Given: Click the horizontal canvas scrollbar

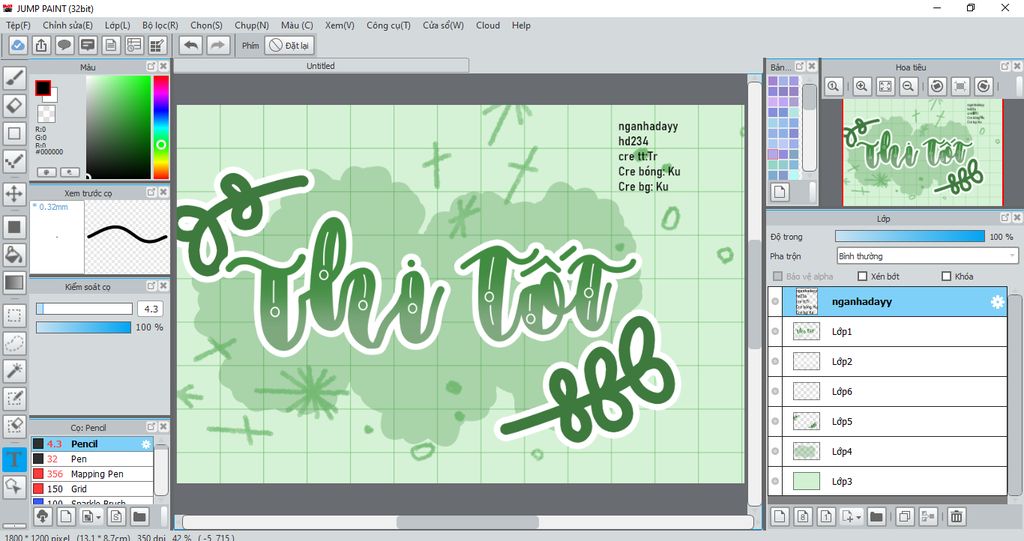Looking at the screenshot, I should (x=468, y=523).
